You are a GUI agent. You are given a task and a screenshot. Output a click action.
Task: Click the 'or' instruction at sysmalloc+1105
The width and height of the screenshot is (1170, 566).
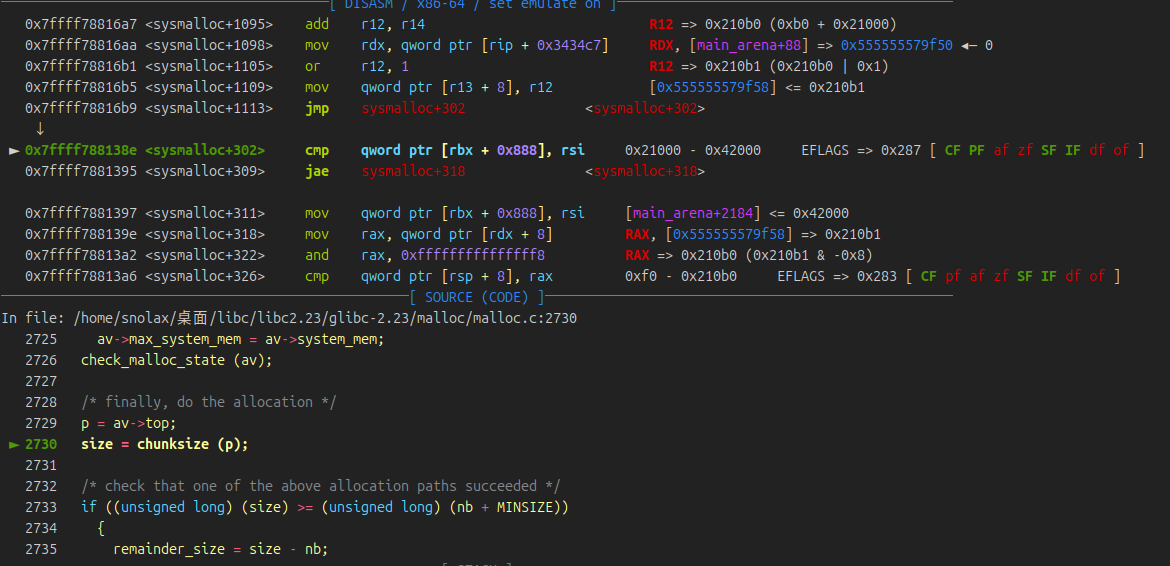(313, 66)
